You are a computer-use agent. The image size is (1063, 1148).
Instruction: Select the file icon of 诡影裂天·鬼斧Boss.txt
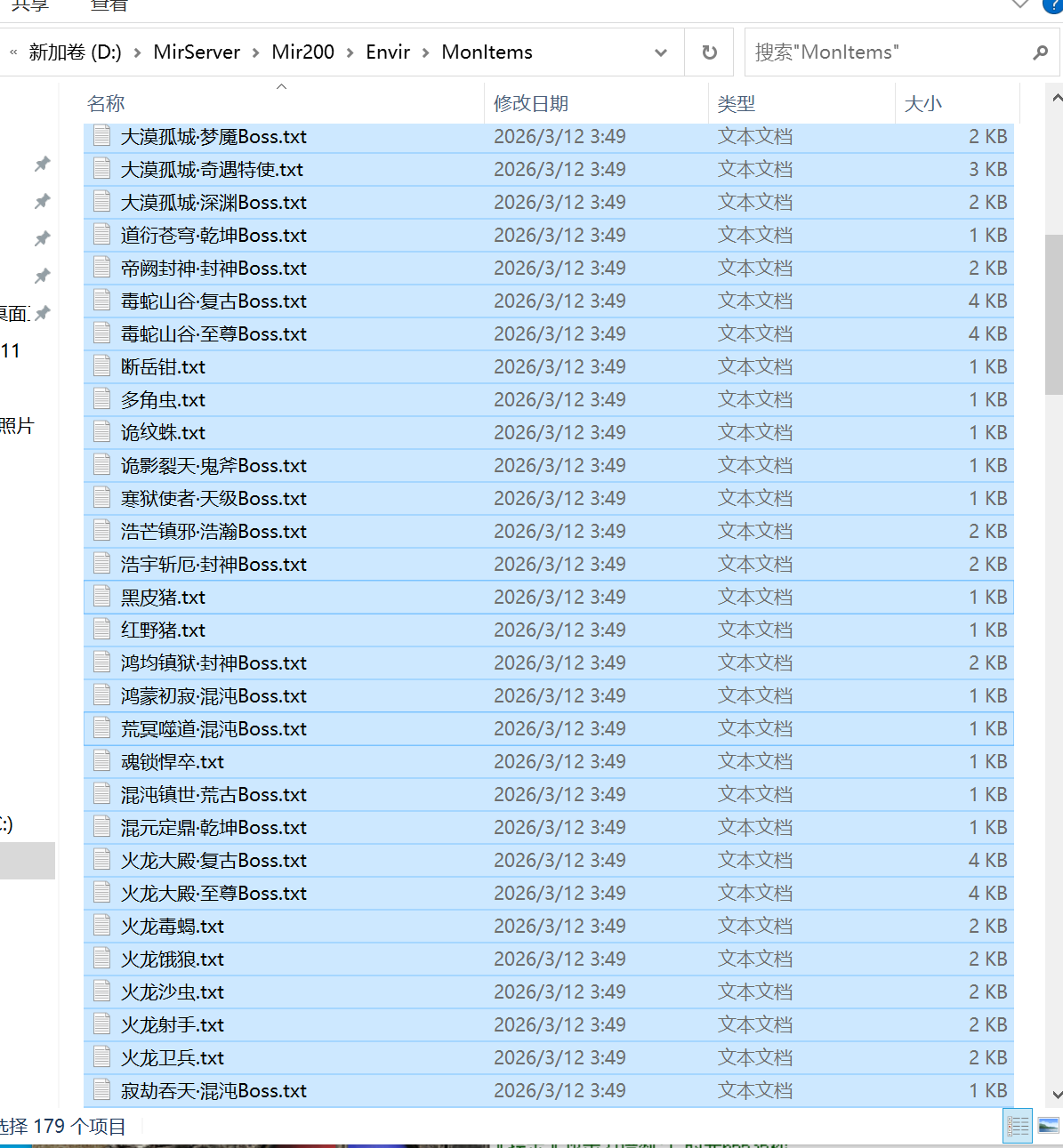click(102, 465)
